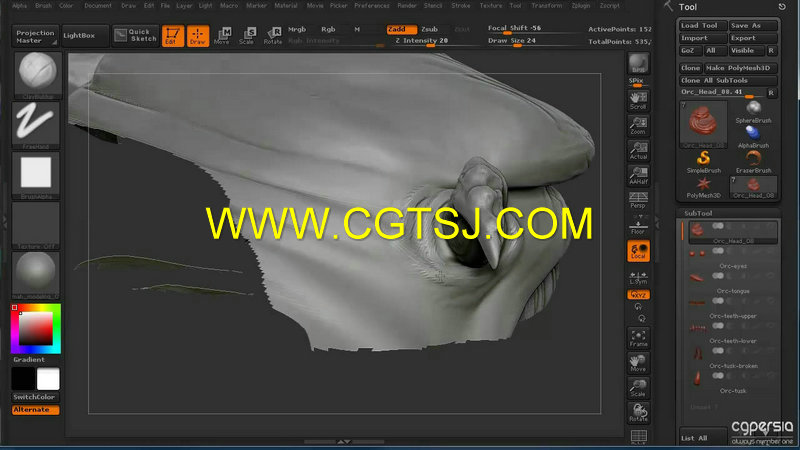Select the SphereBrush tool
The image size is (800, 450).
tap(753, 112)
